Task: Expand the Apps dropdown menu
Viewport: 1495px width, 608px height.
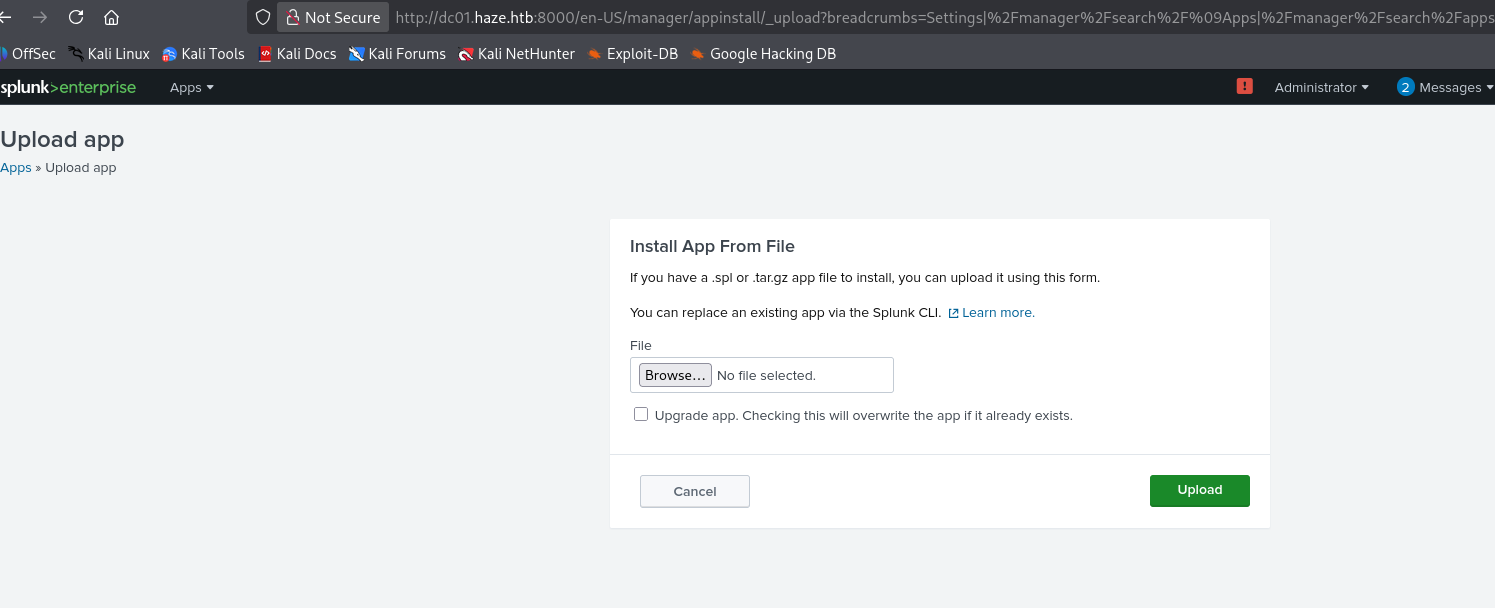Action: 192,87
